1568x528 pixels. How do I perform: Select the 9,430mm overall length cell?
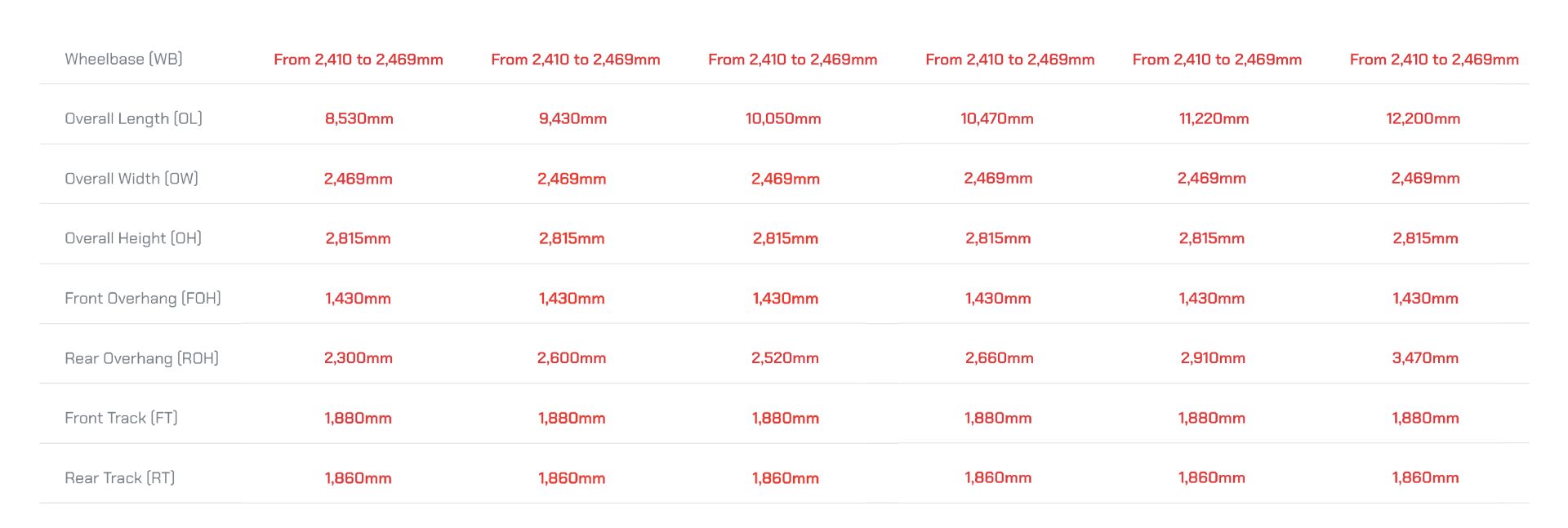click(572, 118)
